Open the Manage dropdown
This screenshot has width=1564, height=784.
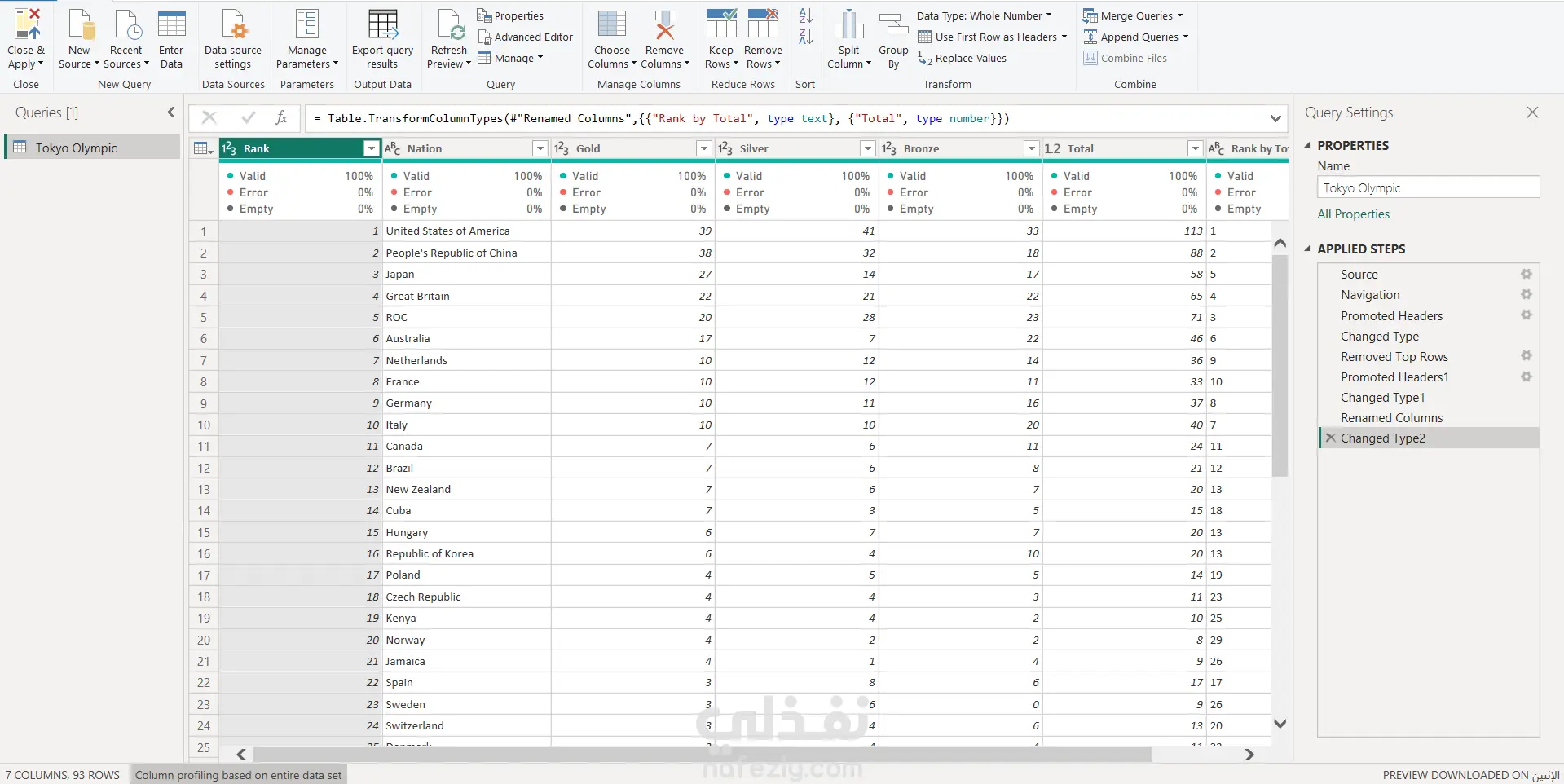pos(510,58)
